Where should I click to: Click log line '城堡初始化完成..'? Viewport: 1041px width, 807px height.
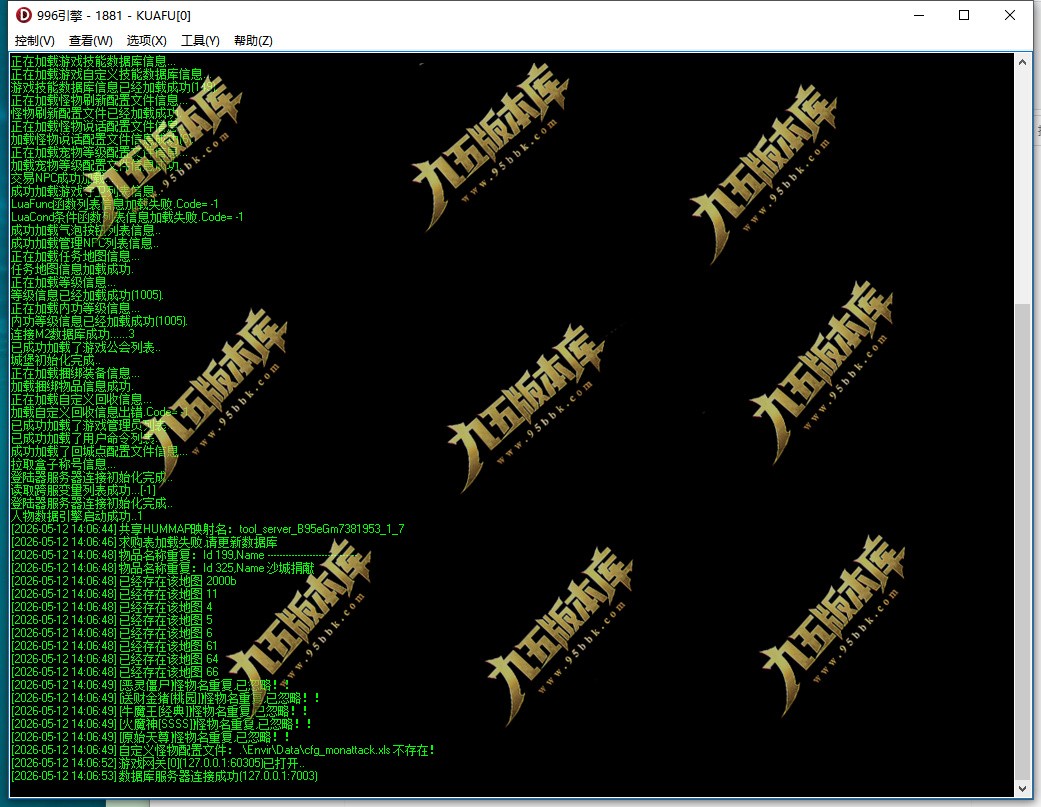56,360
